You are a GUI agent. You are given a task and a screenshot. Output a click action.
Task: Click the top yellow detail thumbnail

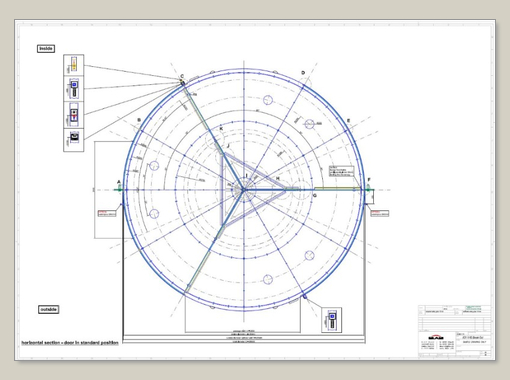coord(74,65)
